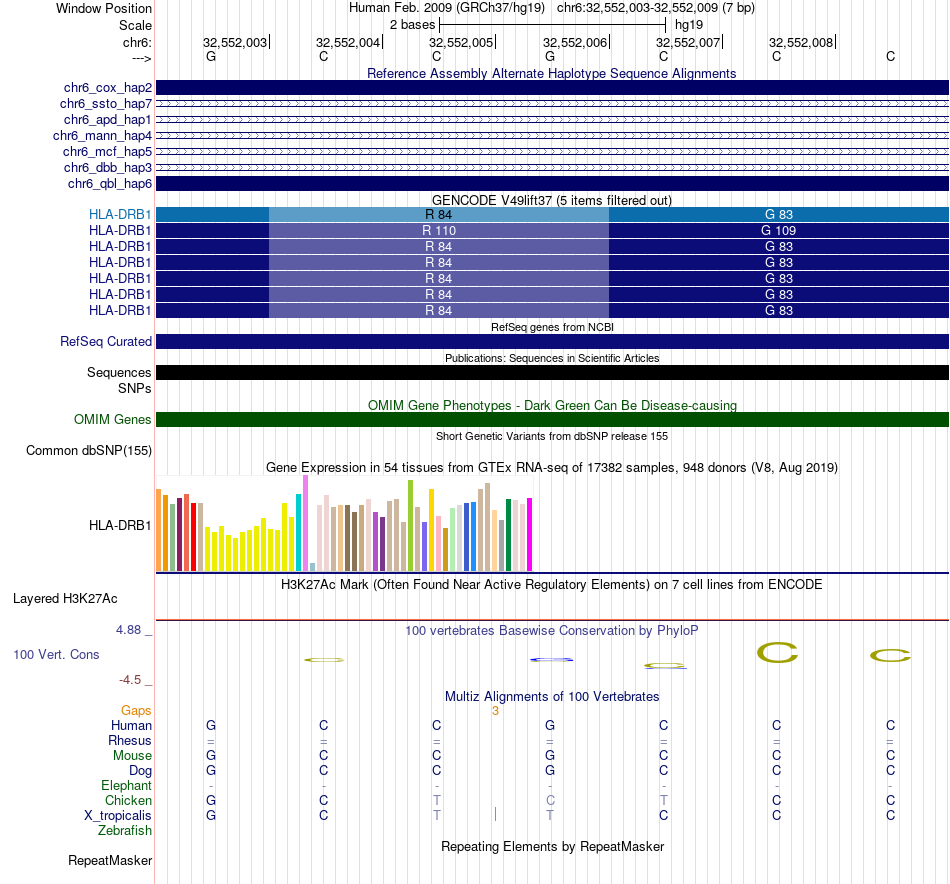The width and height of the screenshot is (950, 884).
Task: Open the chr6_dbb_hap3 label
Action: tap(108, 167)
